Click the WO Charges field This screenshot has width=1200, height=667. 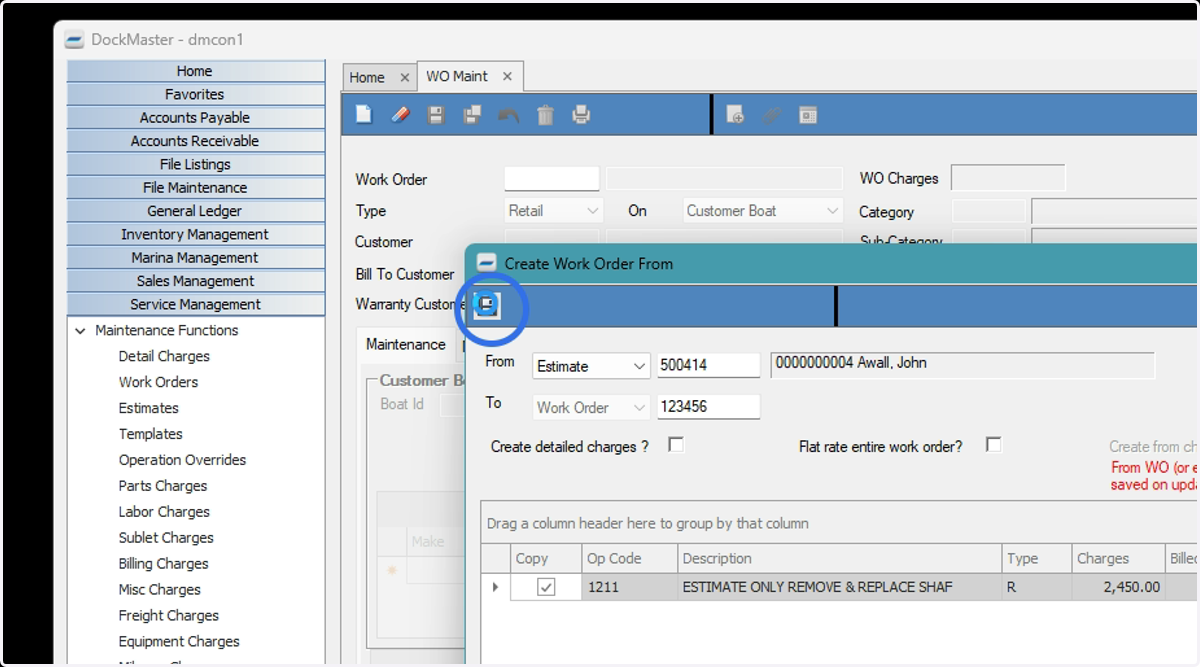click(x=1008, y=179)
